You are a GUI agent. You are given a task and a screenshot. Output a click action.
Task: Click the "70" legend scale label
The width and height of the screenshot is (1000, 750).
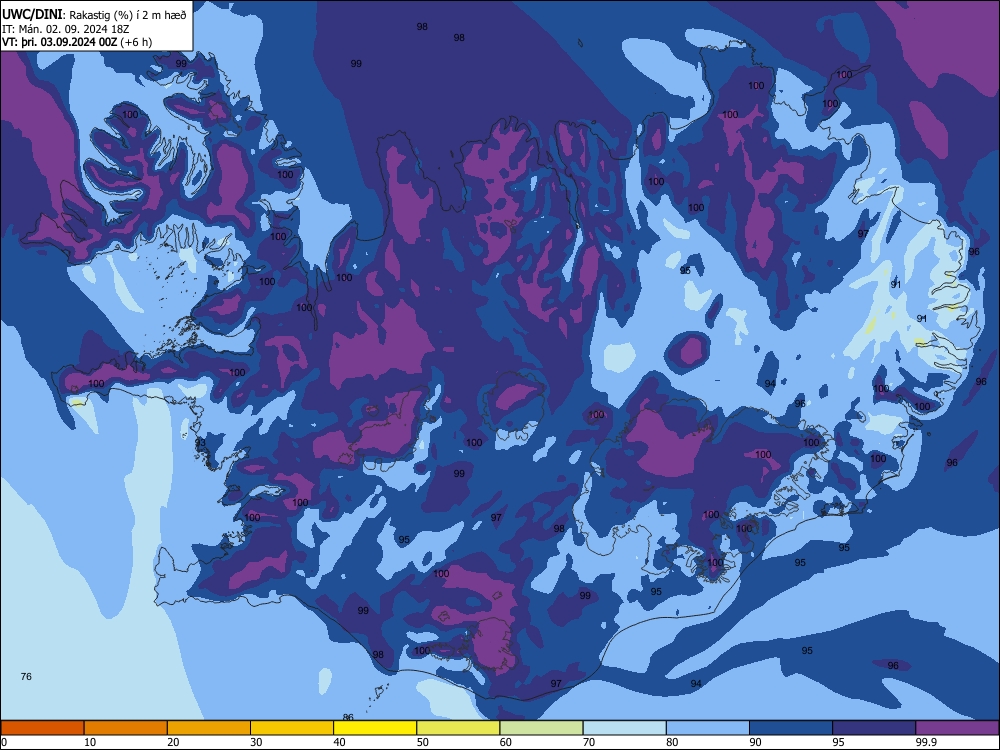[589, 742]
